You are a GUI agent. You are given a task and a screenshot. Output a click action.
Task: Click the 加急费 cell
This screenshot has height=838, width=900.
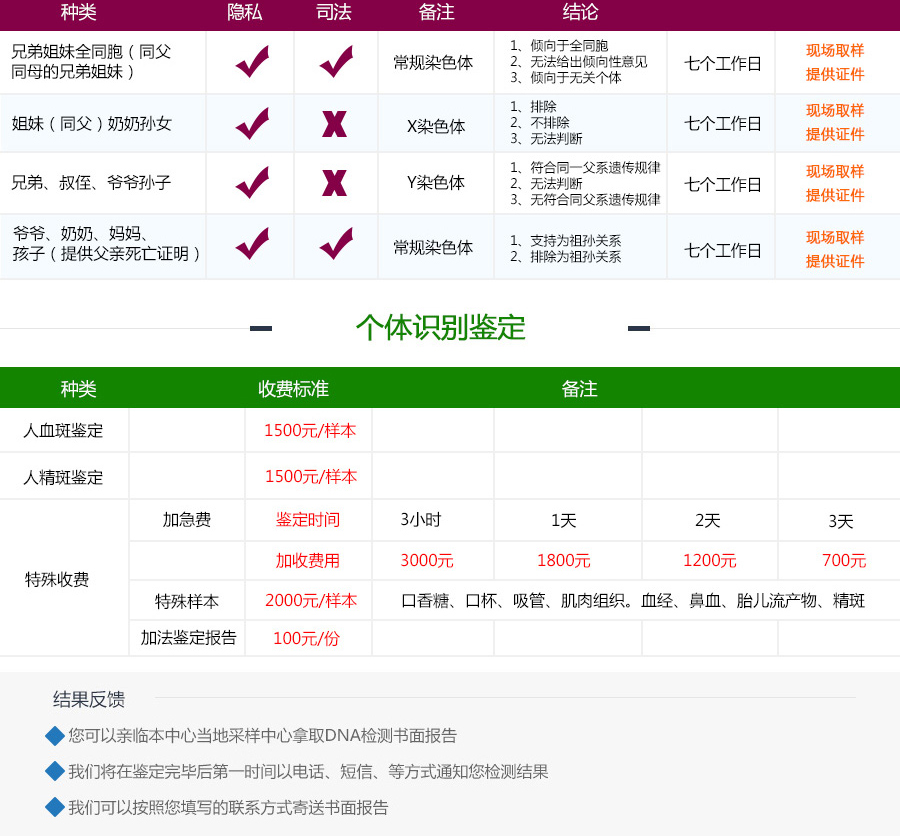click(187, 519)
